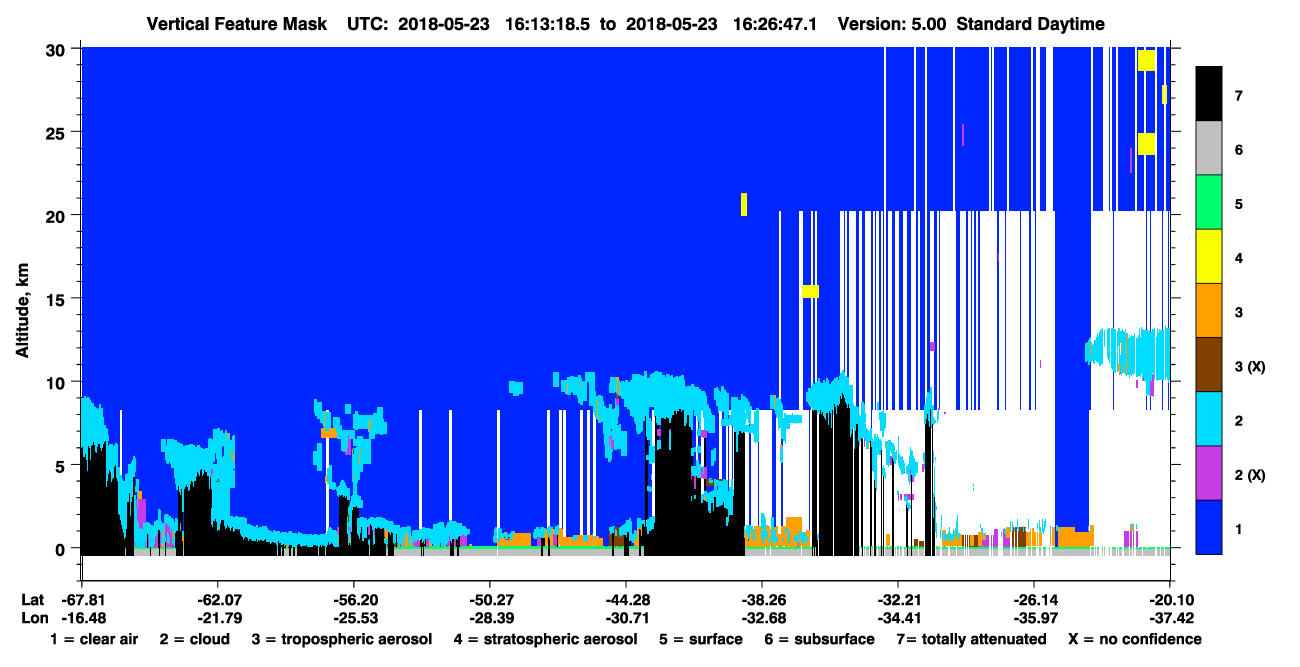Click the legend text '3 = tropospheric aerosol'

pos(342,639)
